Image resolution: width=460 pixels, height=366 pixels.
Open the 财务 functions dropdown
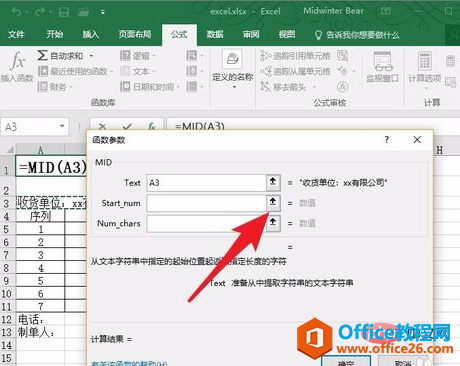(55, 87)
